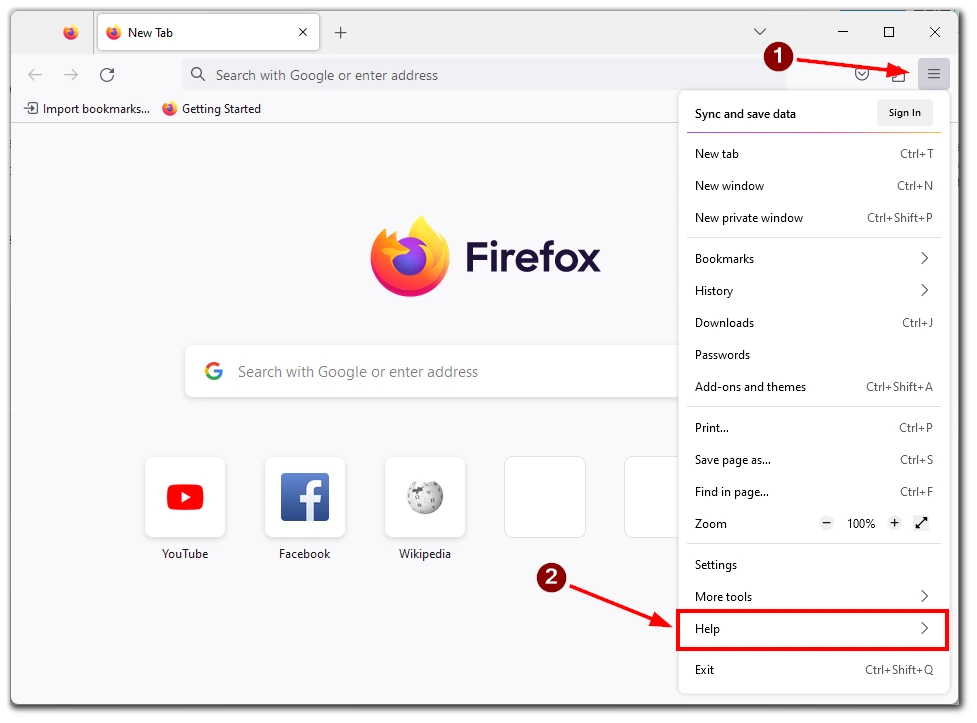Click the first empty shortcut tile
The height and width of the screenshot is (723, 977).
(x=545, y=497)
